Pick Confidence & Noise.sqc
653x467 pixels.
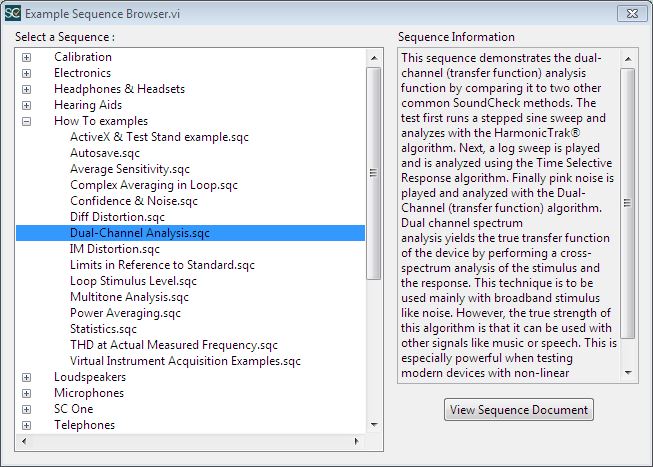[x=134, y=201]
